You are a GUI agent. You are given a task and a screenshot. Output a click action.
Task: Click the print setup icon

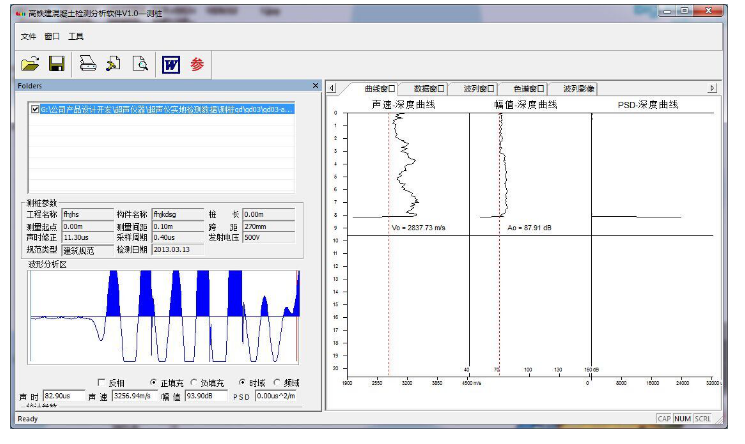(114, 64)
